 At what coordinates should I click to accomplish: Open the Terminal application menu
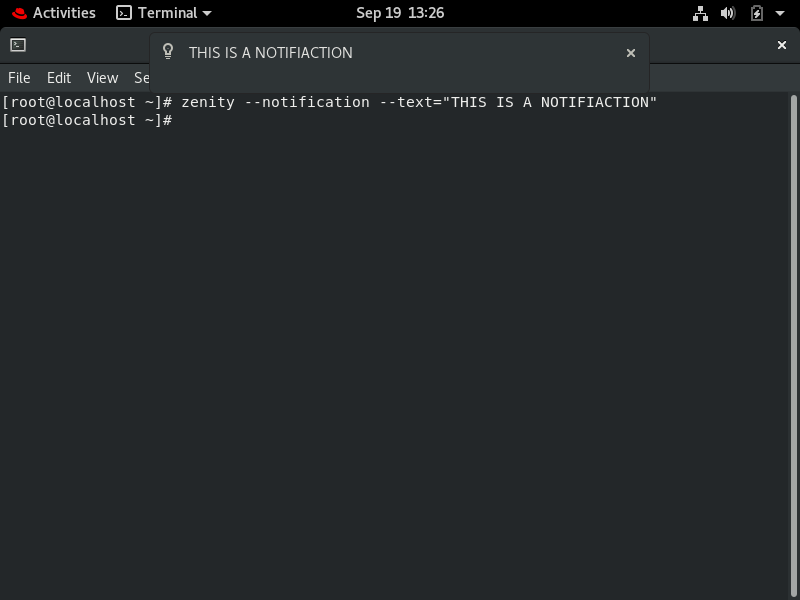164,13
